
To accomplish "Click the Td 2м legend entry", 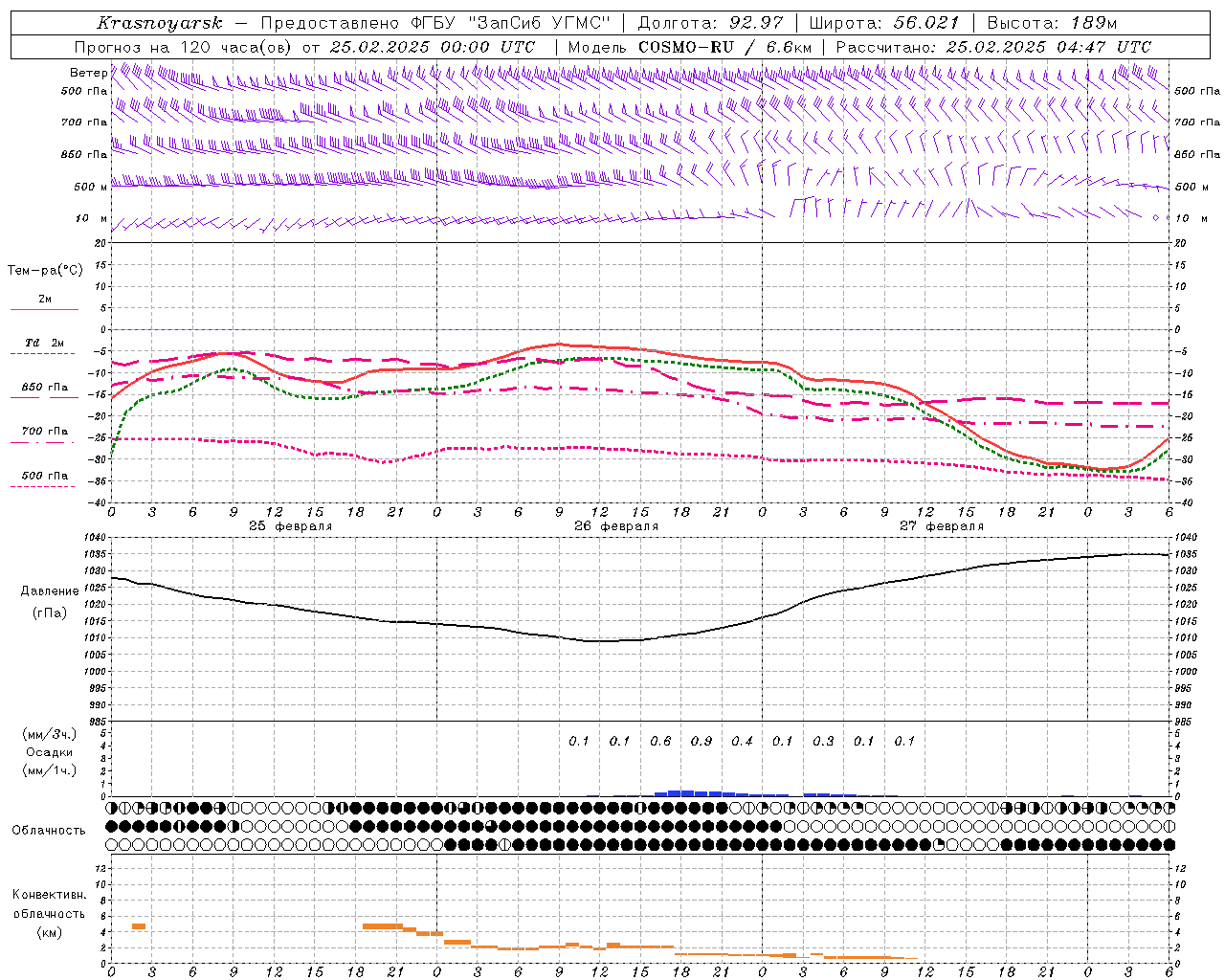I will pyautogui.click(x=45, y=343).
